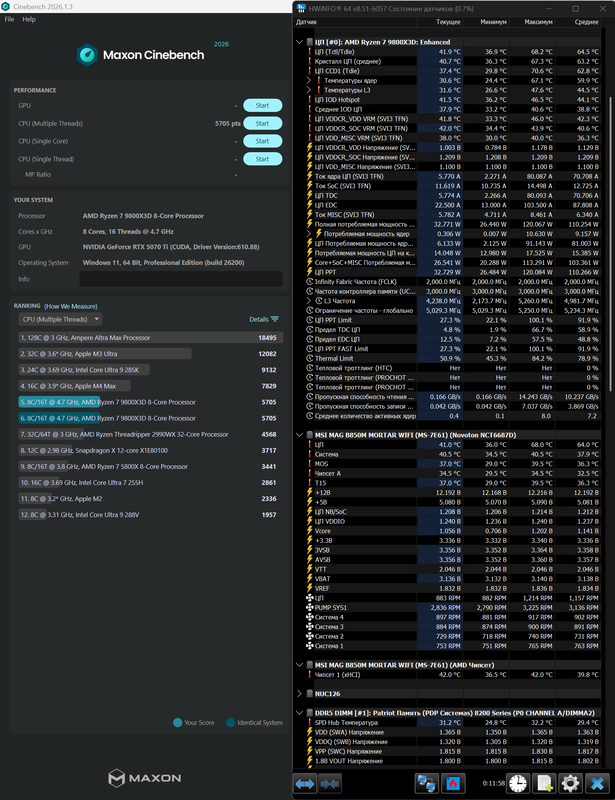Click the Датчик column header
The width and height of the screenshot is (615, 800).
tap(307, 22)
